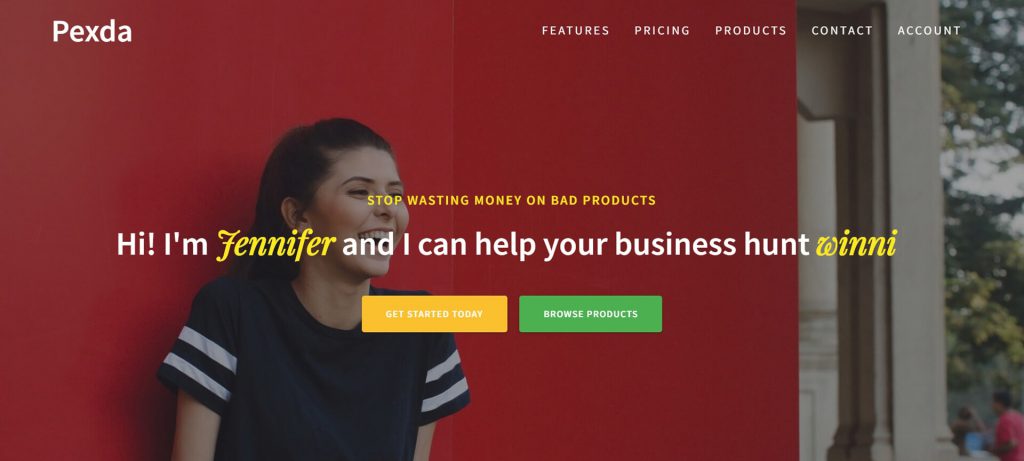The width and height of the screenshot is (1024, 461).
Task: Click the Pexda logo
Action: click(92, 31)
